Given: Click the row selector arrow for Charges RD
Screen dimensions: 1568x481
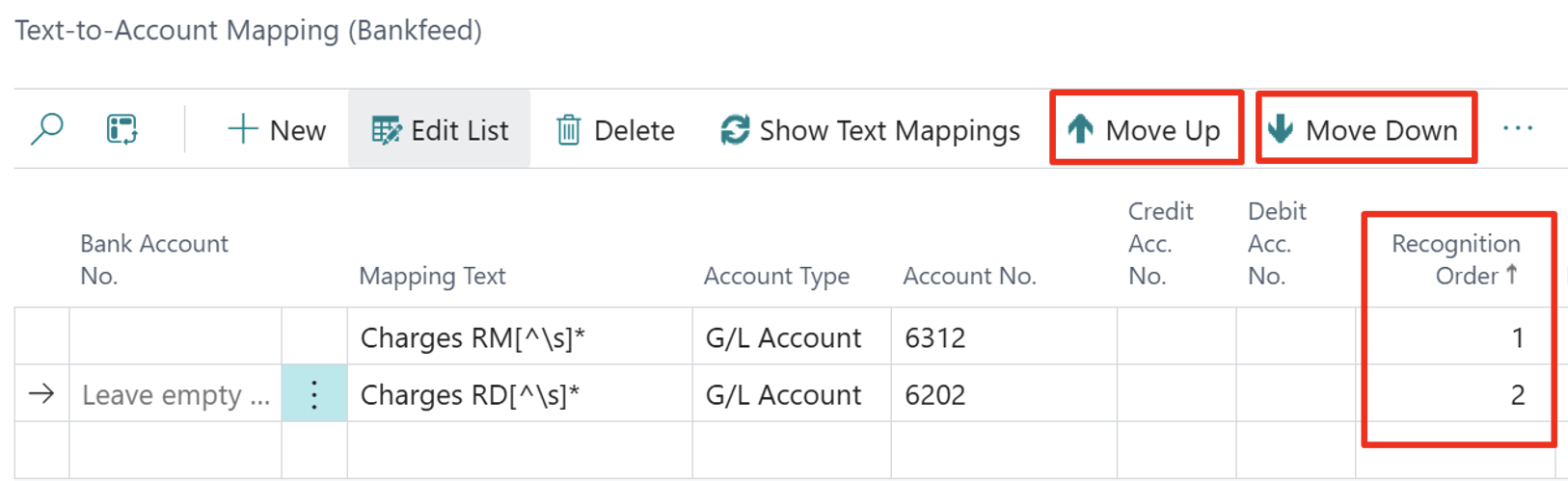Looking at the screenshot, I should tap(41, 393).
